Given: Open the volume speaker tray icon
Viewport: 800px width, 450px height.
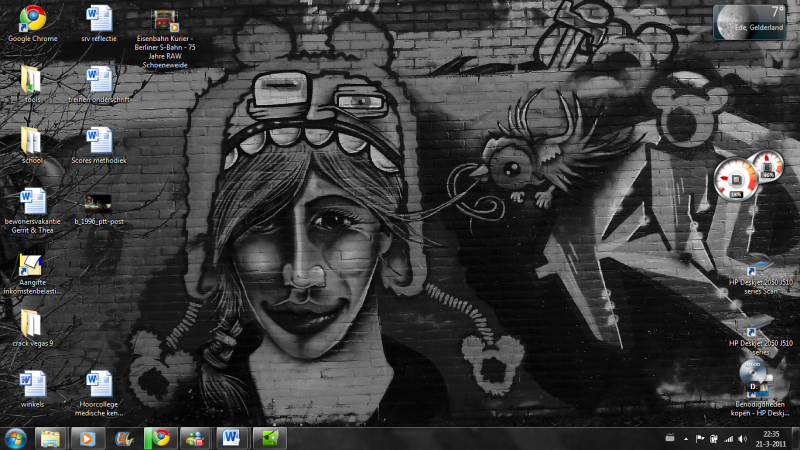Looking at the screenshot, I should 743,439.
